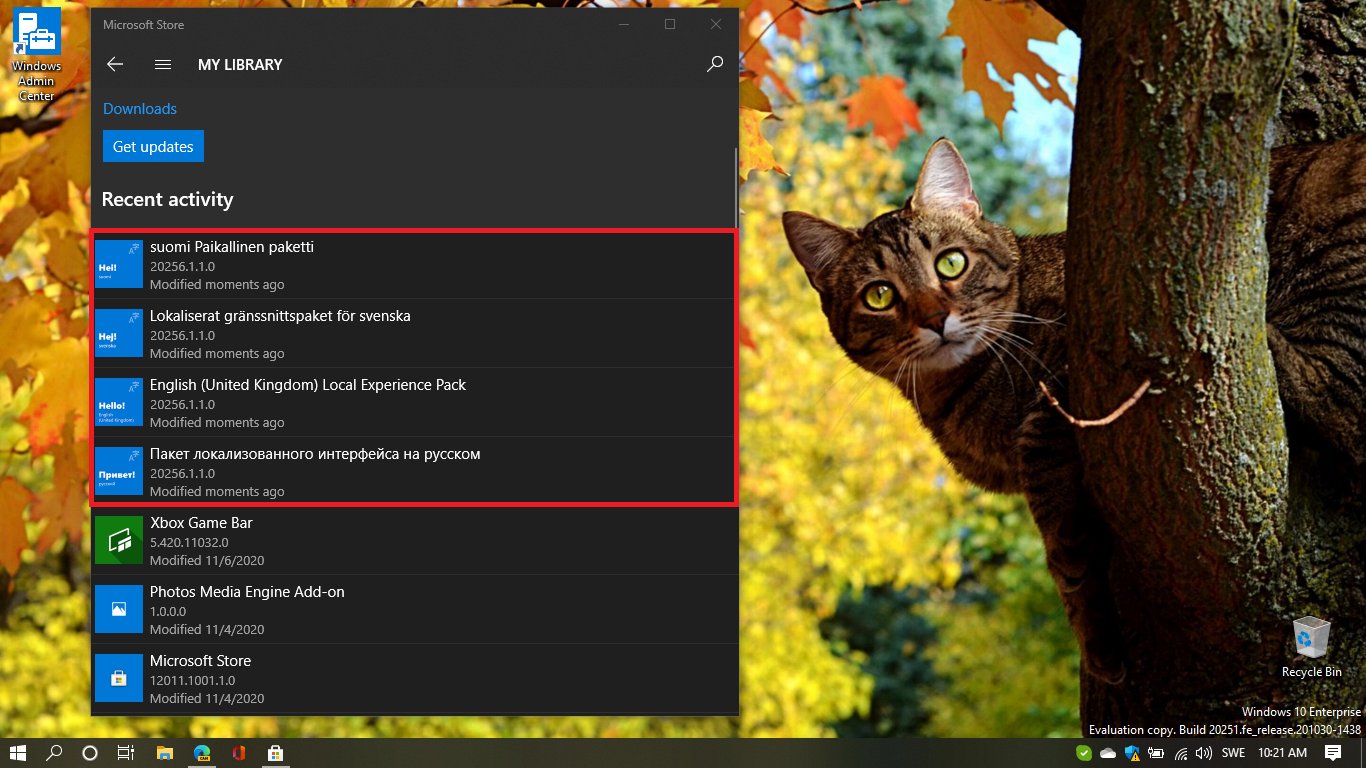Image resolution: width=1366 pixels, height=768 pixels.
Task: Click the Xbox Game Bar app icon
Action: click(119, 540)
